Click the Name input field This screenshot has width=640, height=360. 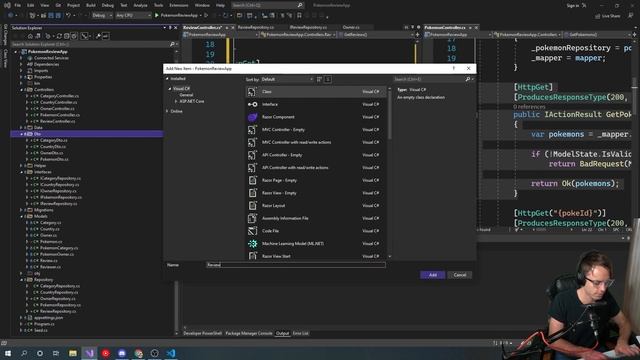tap(296, 265)
